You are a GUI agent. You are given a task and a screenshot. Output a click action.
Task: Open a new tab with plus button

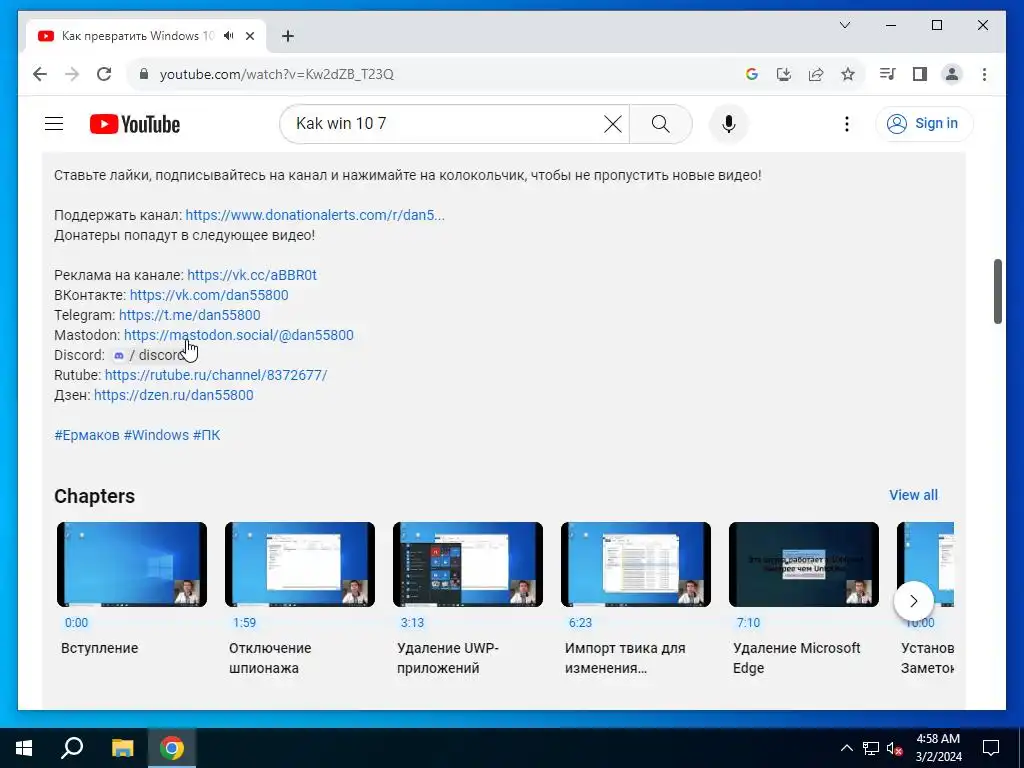[x=287, y=36]
